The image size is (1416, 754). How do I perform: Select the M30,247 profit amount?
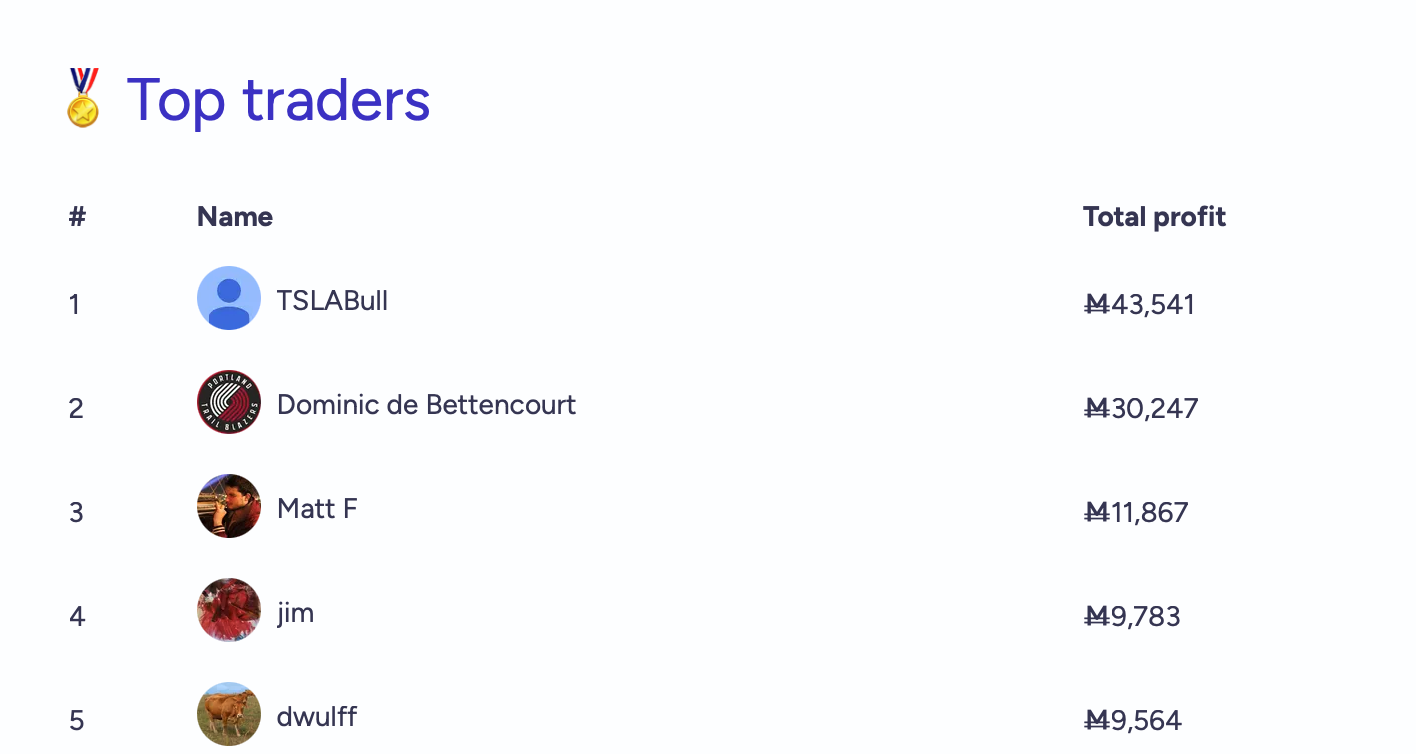[1141, 409]
